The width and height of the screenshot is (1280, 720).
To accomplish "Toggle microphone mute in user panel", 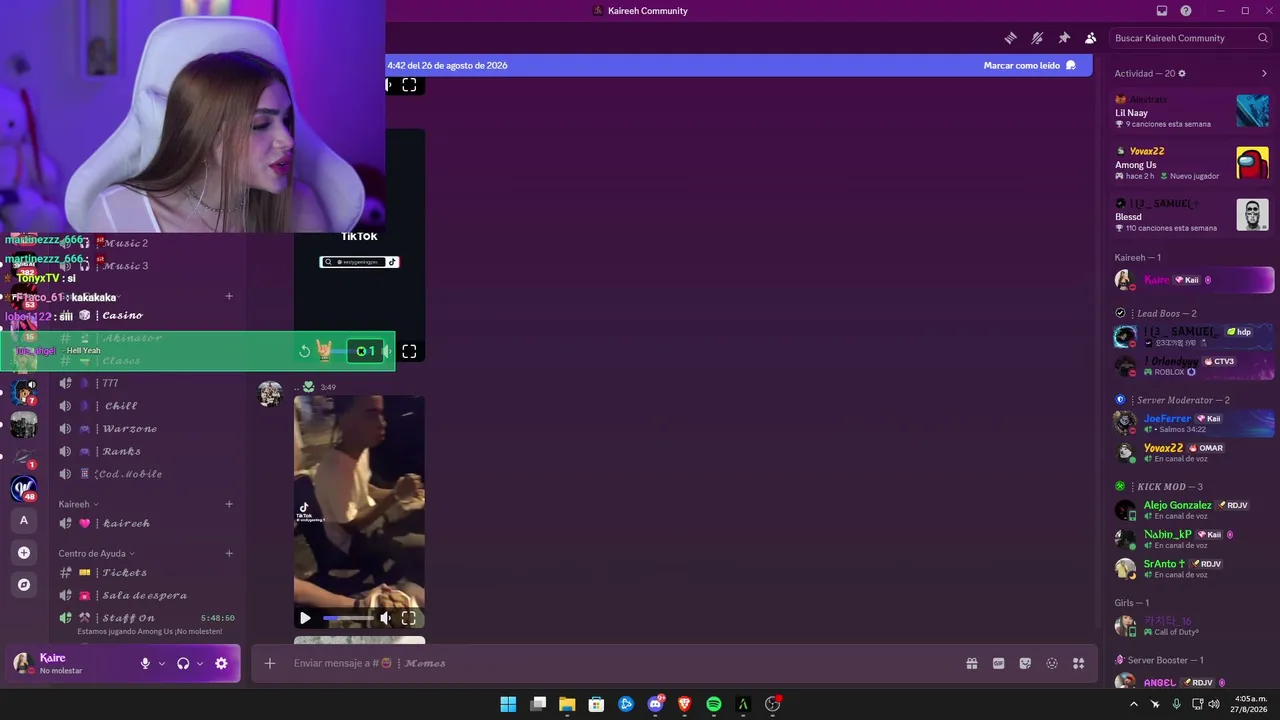I will coord(145,663).
